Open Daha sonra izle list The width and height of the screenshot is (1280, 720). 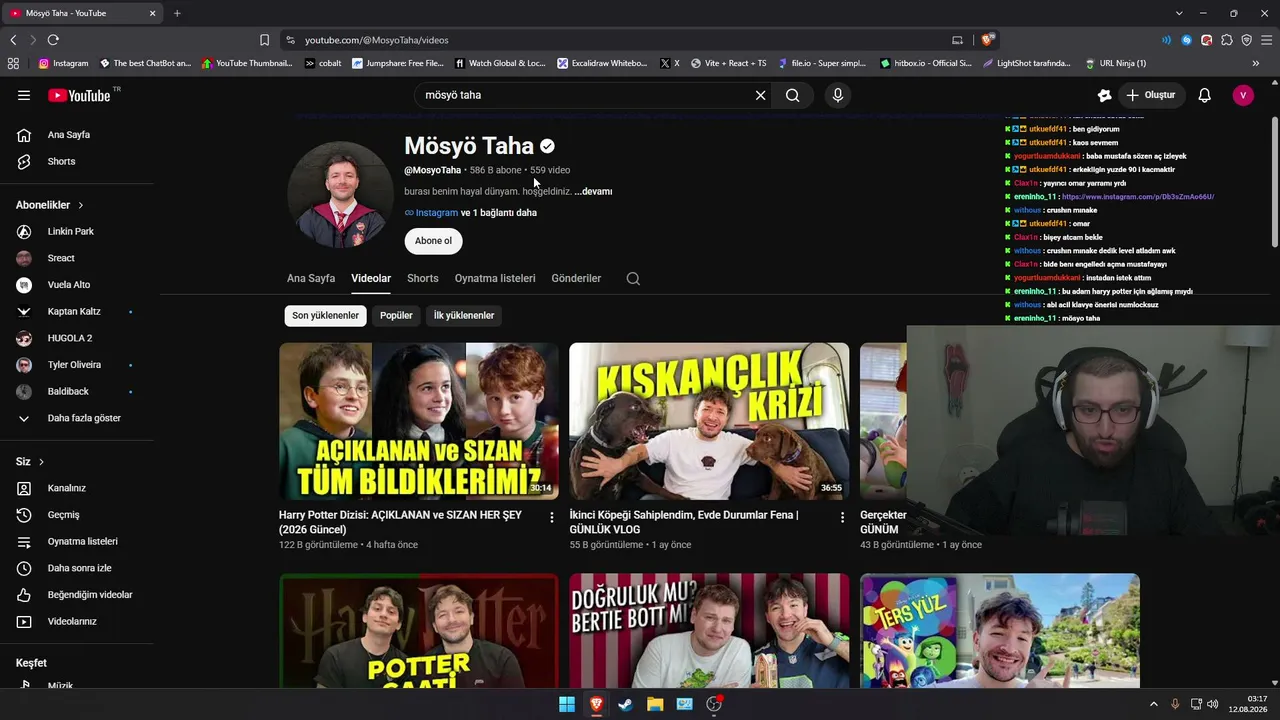pyautogui.click(x=77, y=568)
